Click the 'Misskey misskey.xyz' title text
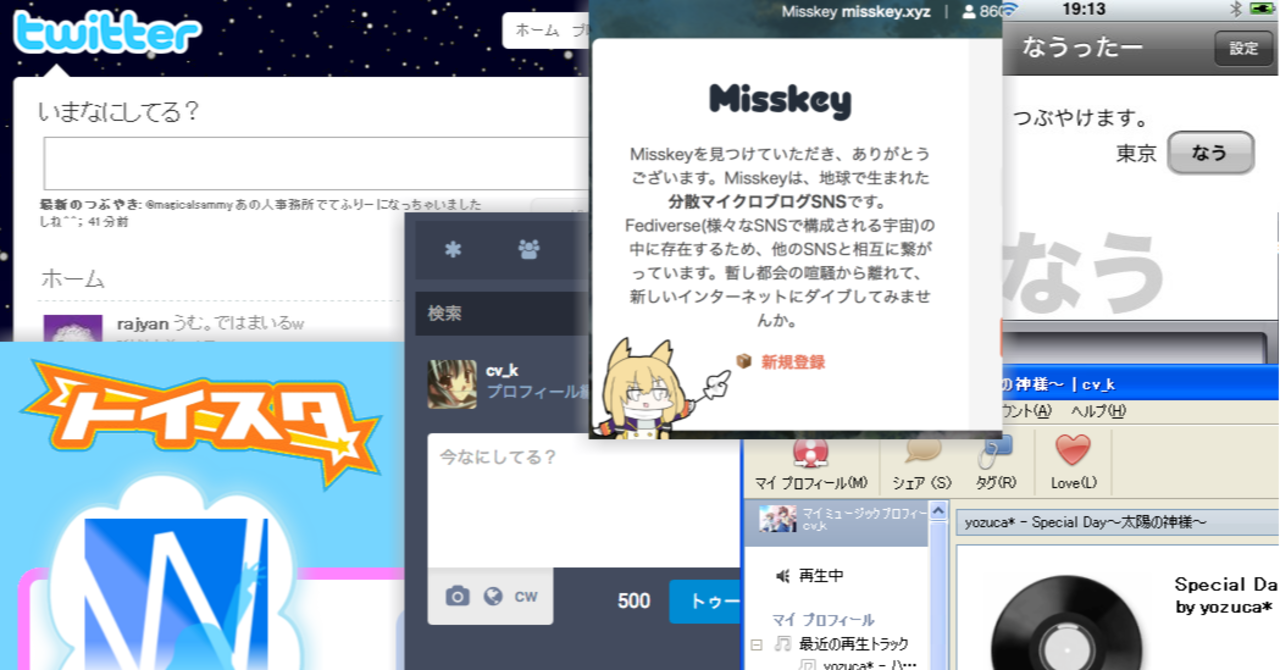Screen dimensions: 1280x670 [856, 12]
